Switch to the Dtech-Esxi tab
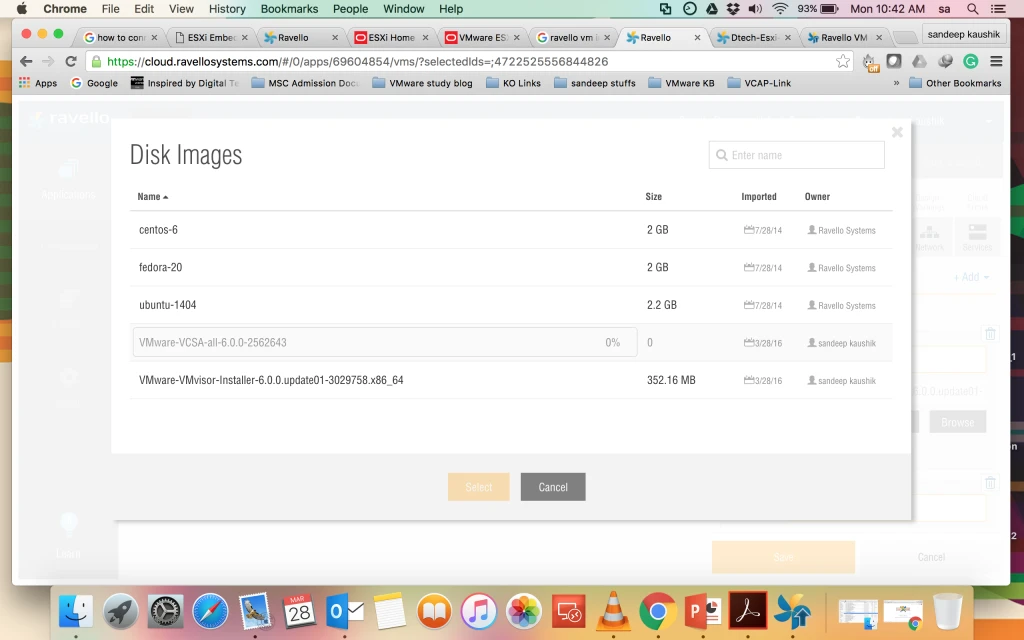This screenshot has height=640, width=1024. [754, 37]
